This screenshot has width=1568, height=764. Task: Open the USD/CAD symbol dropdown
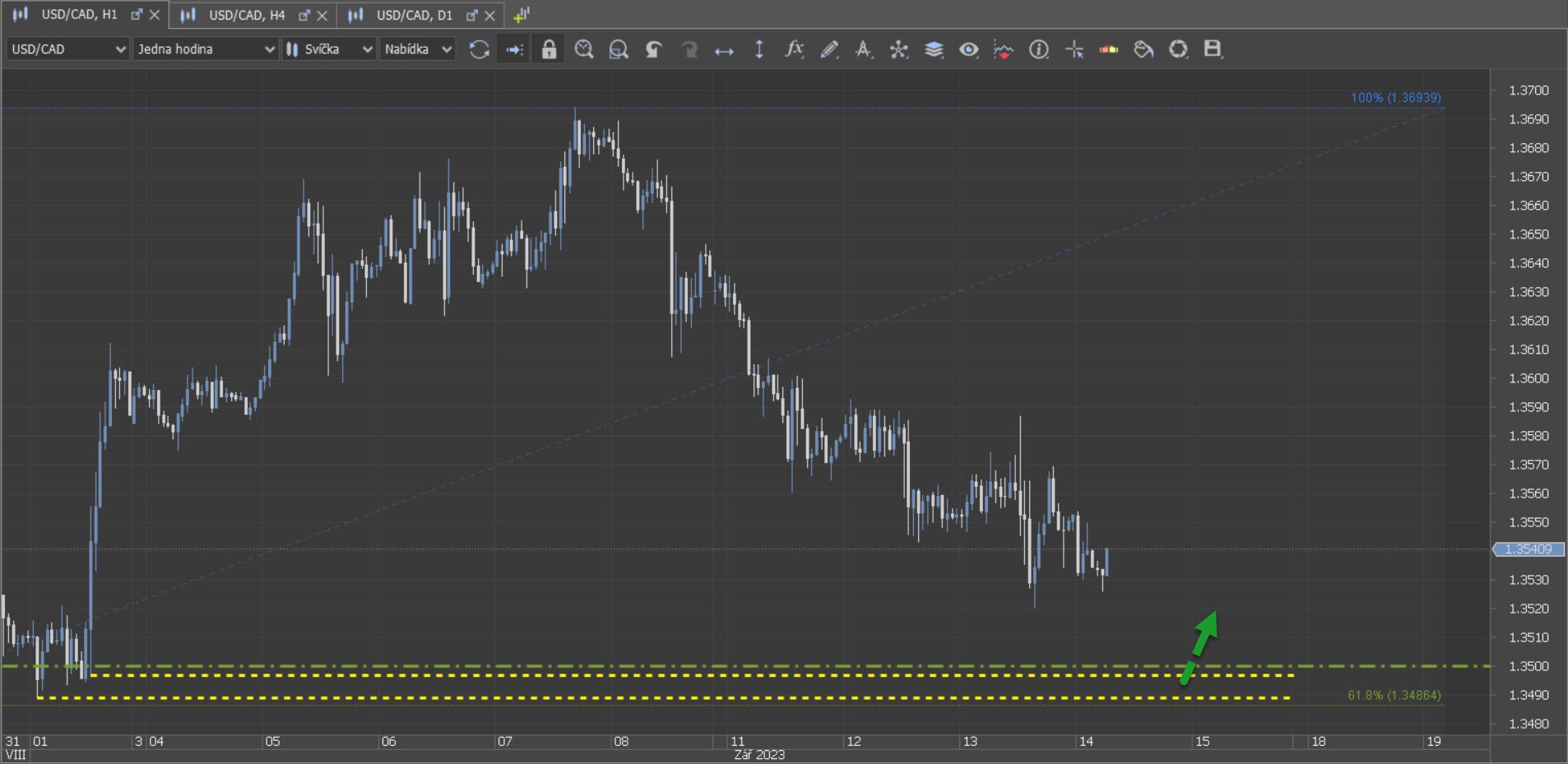[x=68, y=49]
